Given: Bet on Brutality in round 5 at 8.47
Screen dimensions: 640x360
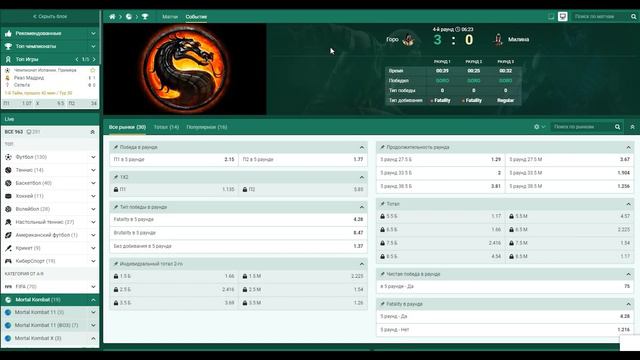Looking at the screenshot, I should pos(238,233).
